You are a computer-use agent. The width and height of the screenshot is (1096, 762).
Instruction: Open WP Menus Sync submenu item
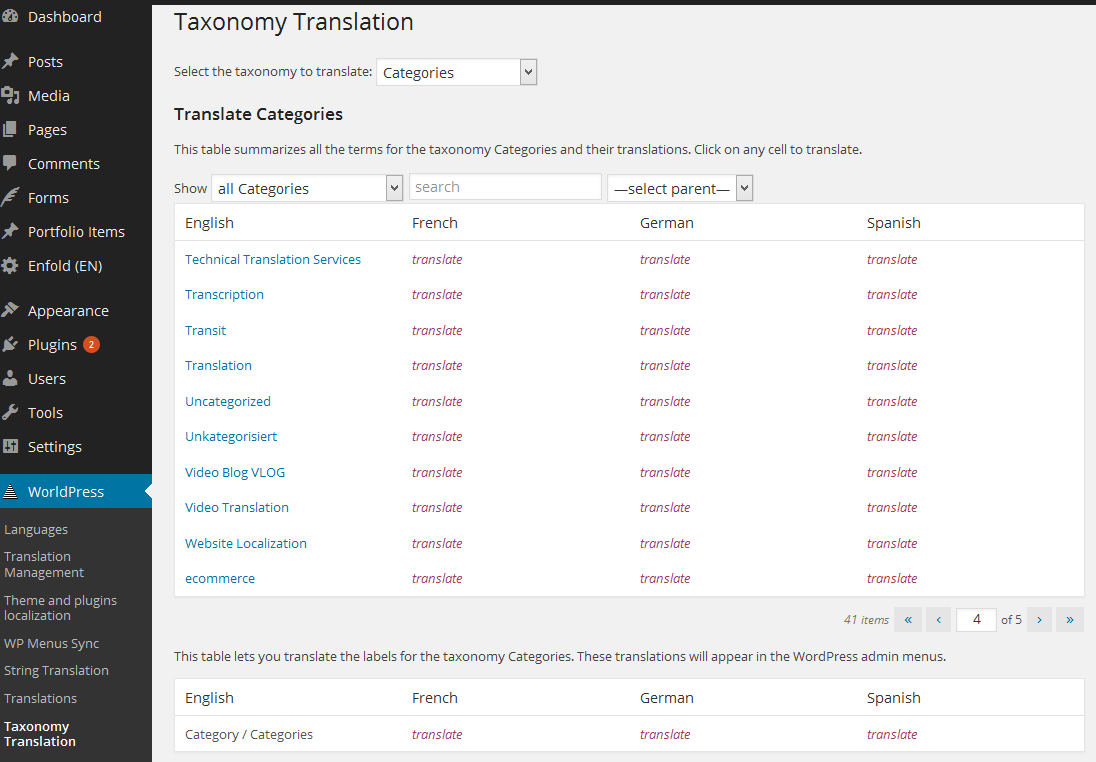pyautogui.click(x=51, y=643)
